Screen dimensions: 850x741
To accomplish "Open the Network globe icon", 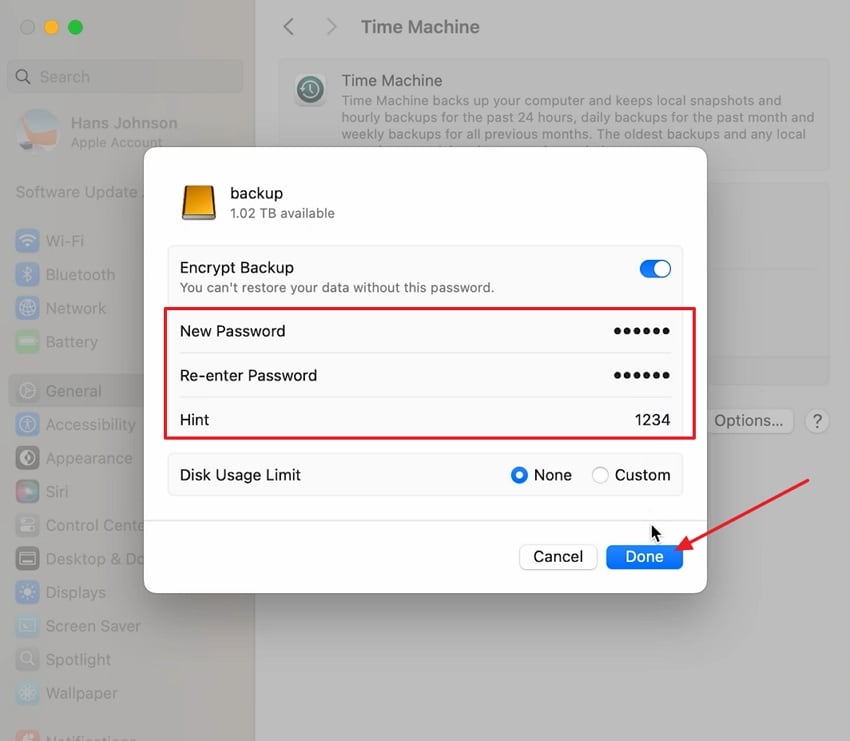I will click(28, 308).
